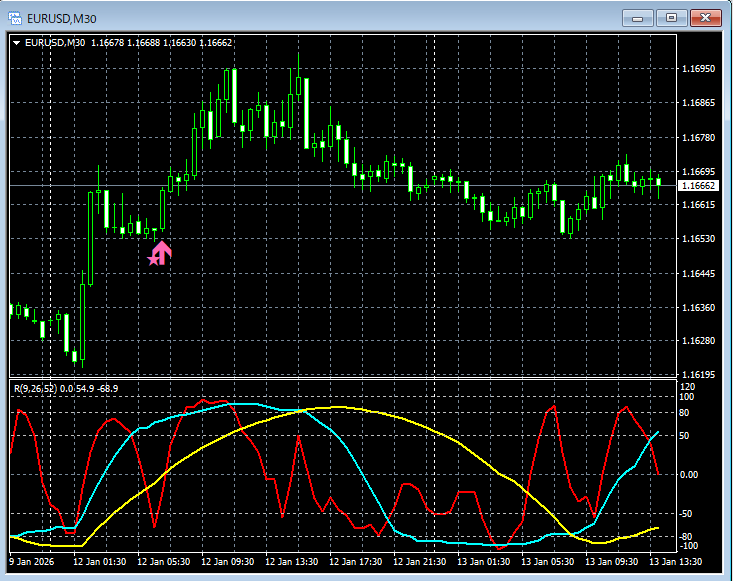Click the indicator scale value 50
The width and height of the screenshot is (734, 581).
tap(684, 436)
